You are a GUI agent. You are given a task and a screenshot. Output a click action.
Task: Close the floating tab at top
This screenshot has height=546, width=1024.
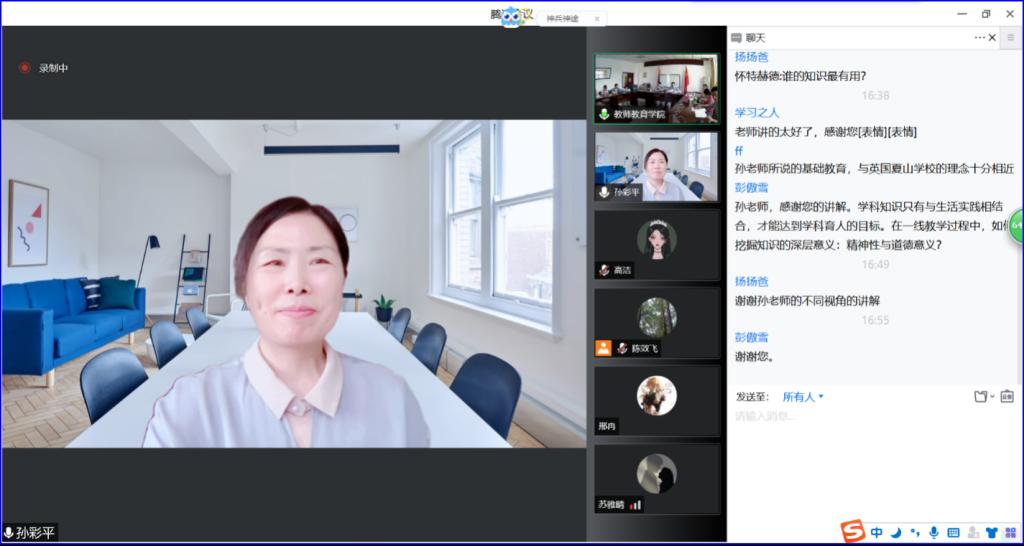point(597,18)
